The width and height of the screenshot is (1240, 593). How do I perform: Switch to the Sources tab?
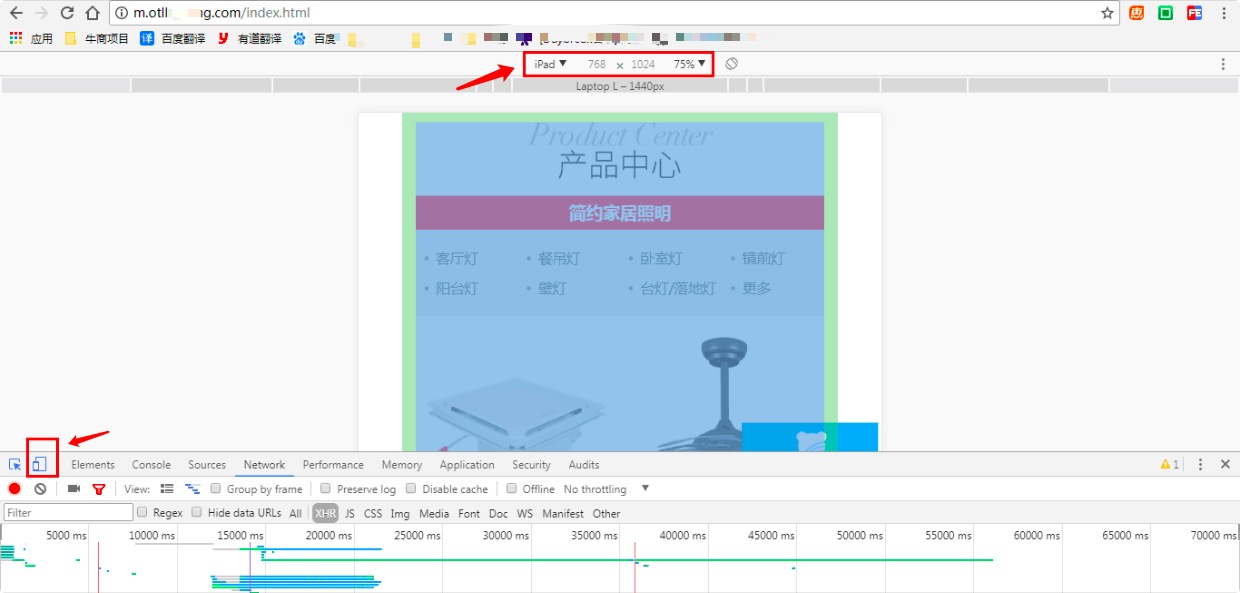(x=207, y=465)
